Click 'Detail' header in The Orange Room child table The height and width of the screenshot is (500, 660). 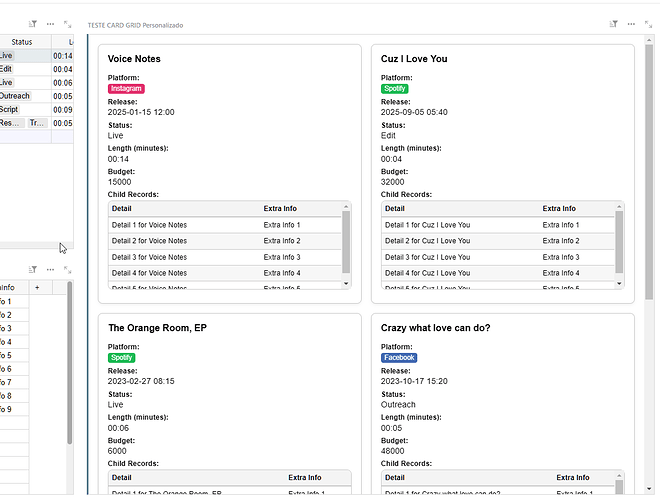coord(122,477)
